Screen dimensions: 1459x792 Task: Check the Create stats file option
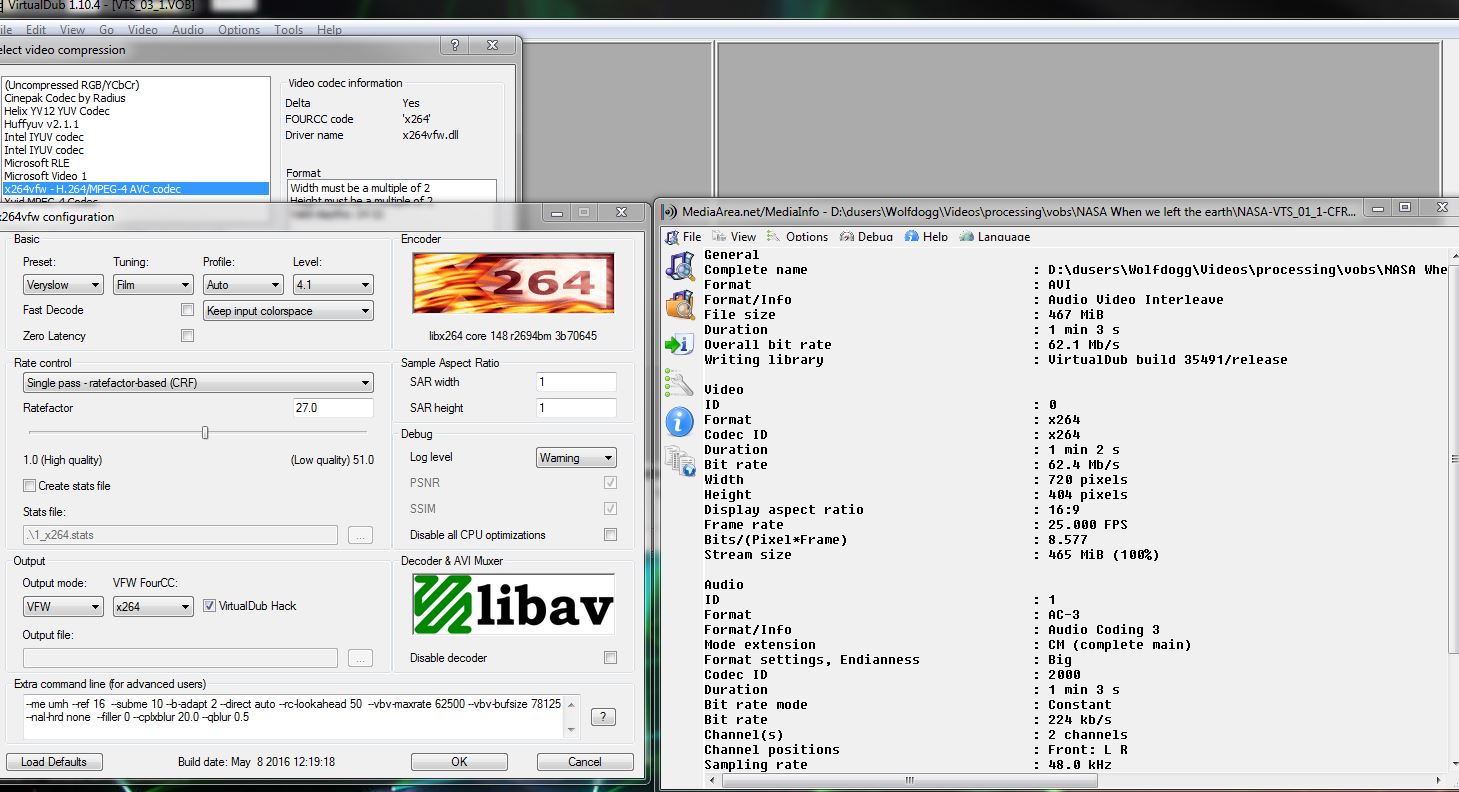tap(29, 486)
